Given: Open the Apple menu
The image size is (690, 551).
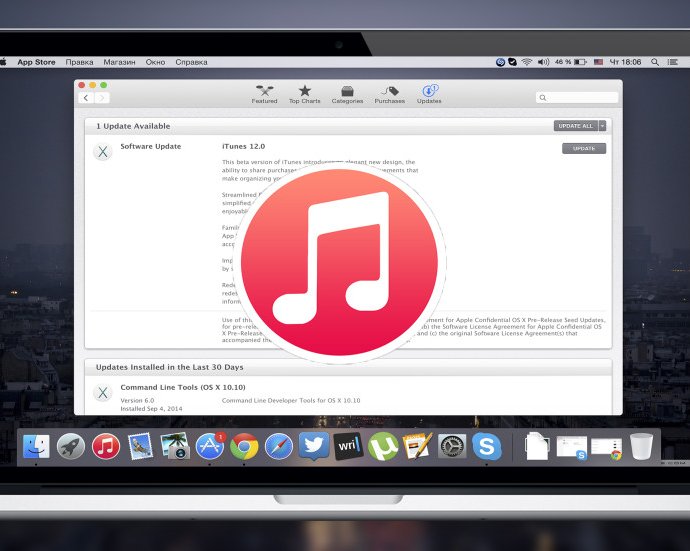Looking at the screenshot, I should pos(3,62).
